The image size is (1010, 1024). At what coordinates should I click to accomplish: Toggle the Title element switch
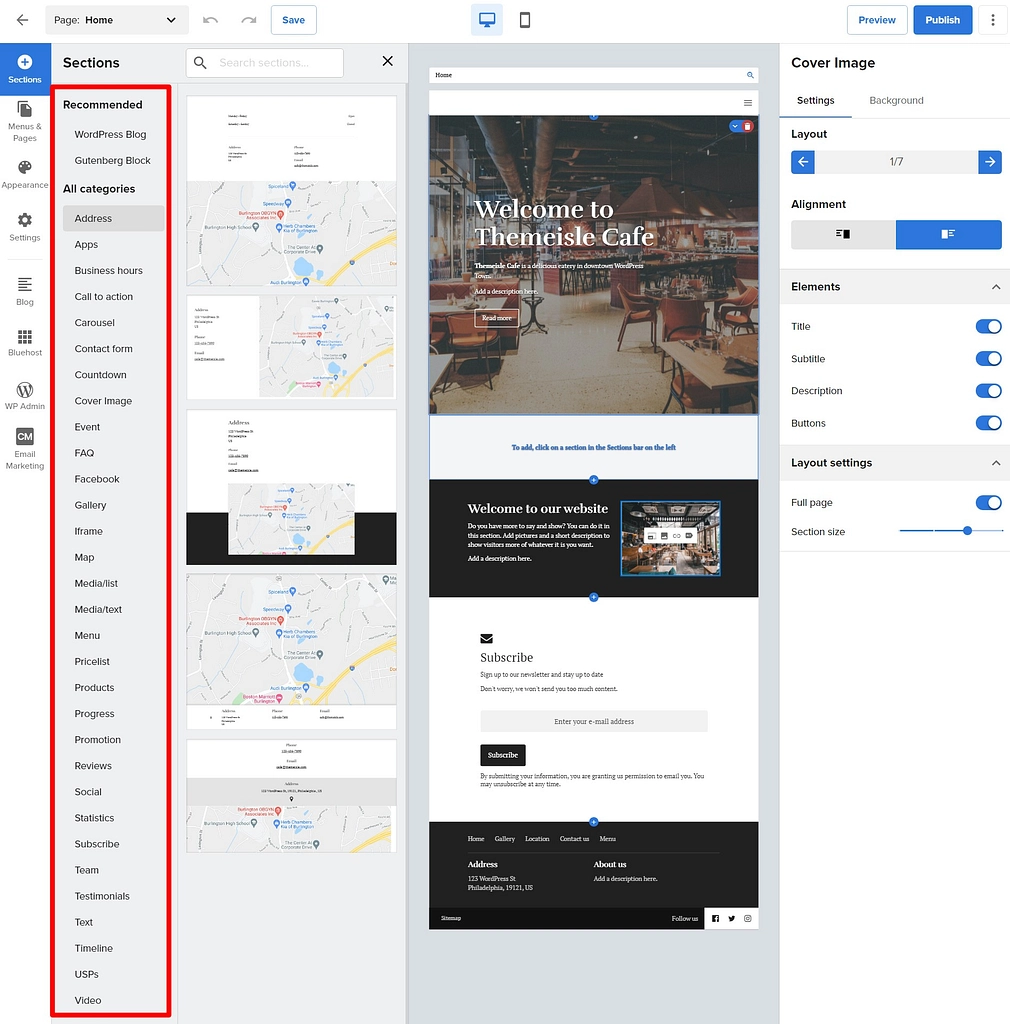click(x=988, y=326)
